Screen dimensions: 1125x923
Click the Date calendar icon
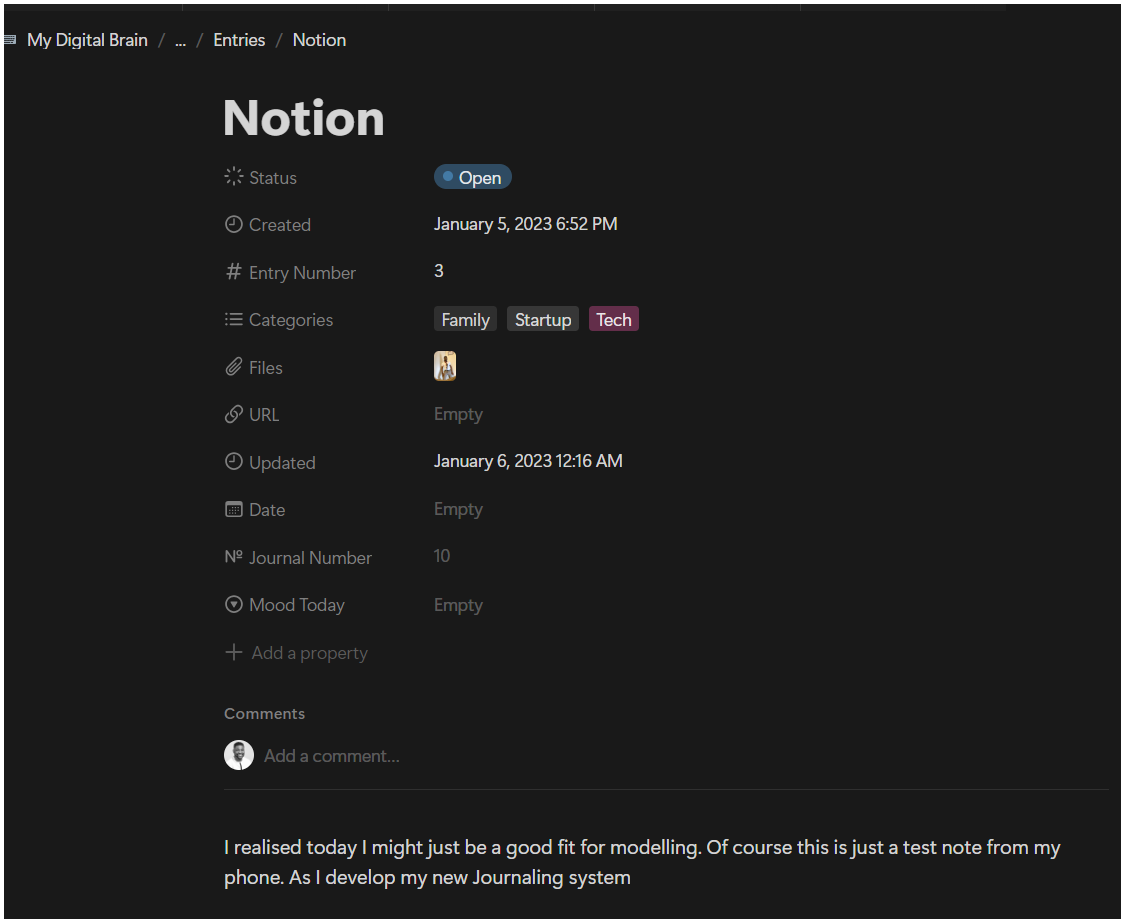[234, 510]
